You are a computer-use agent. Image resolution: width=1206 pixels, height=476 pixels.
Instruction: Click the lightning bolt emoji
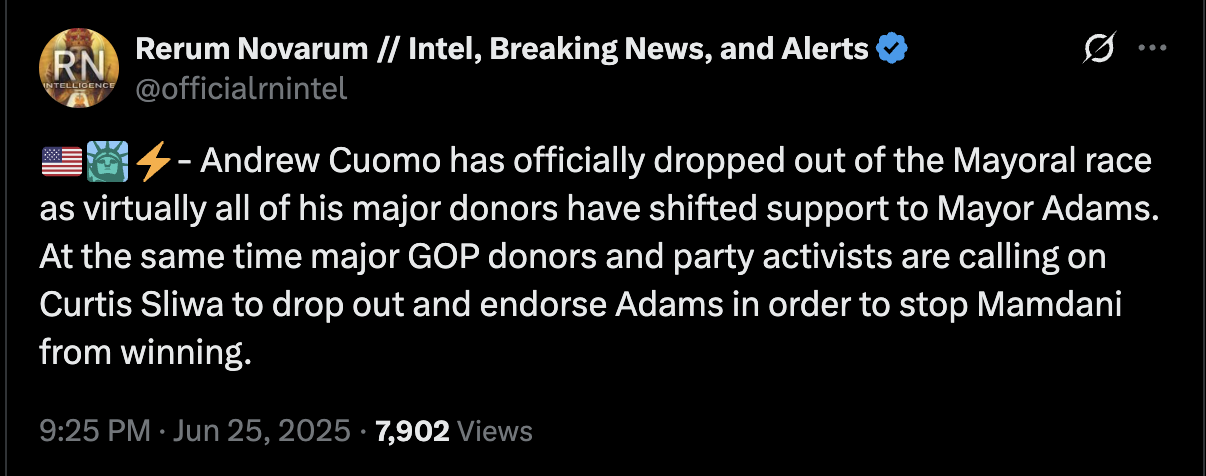point(151,160)
